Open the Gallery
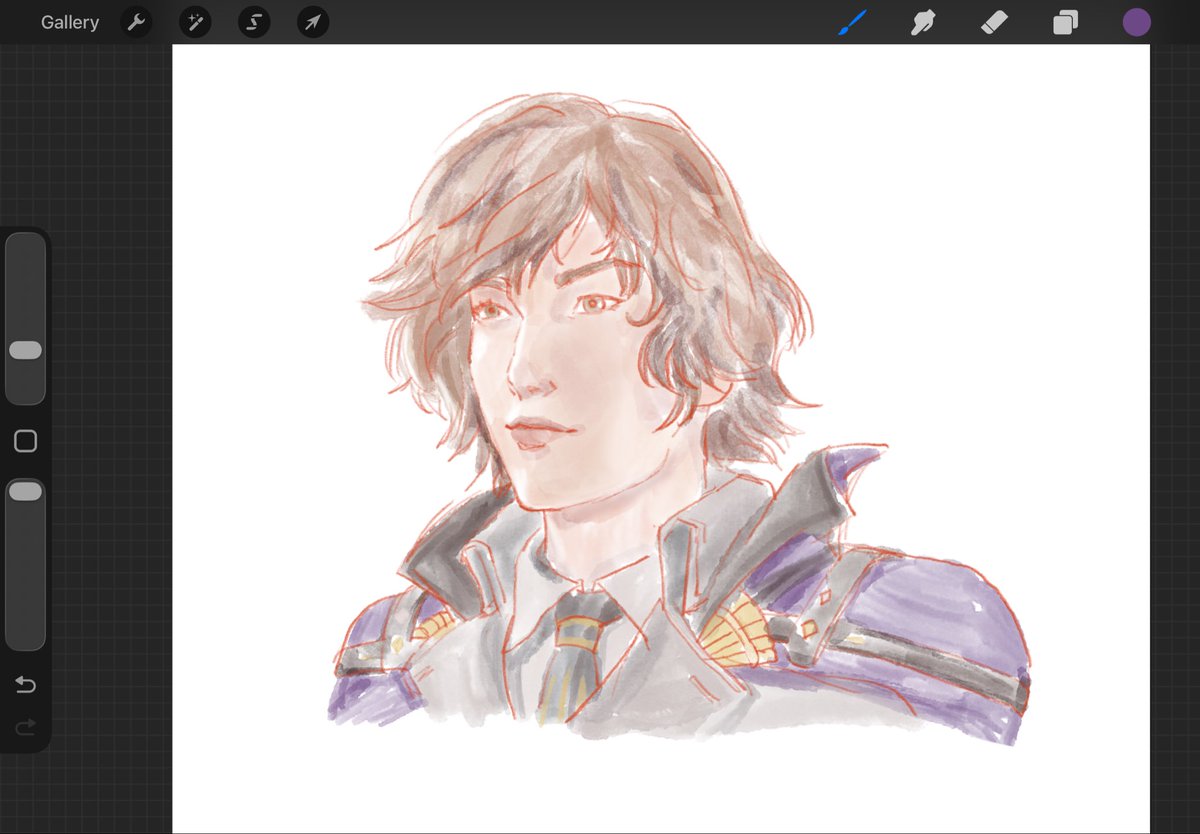The height and width of the screenshot is (834, 1200). [x=70, y=22]
